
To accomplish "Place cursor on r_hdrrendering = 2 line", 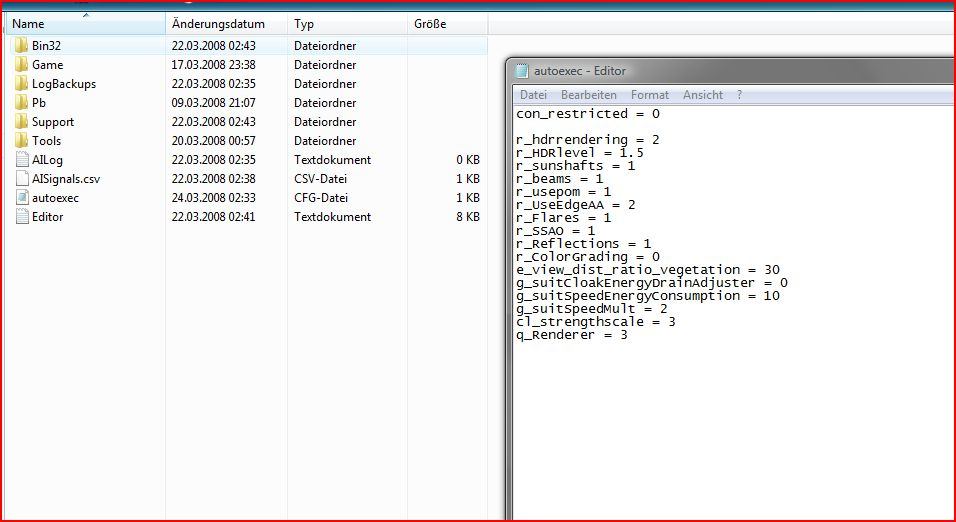I will pyautogui.click(x=588, y=140).
